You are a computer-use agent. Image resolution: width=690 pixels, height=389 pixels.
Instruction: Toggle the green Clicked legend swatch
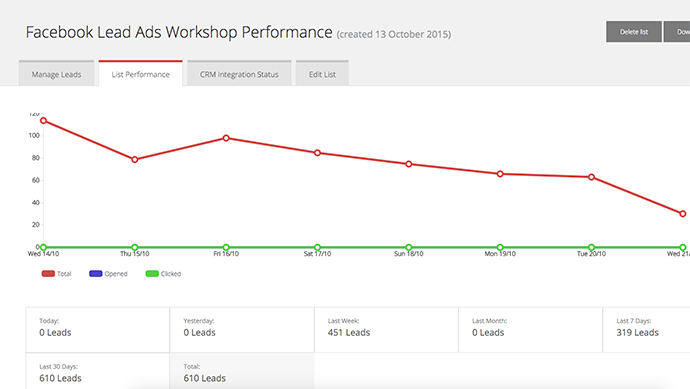tap(152, 274)
